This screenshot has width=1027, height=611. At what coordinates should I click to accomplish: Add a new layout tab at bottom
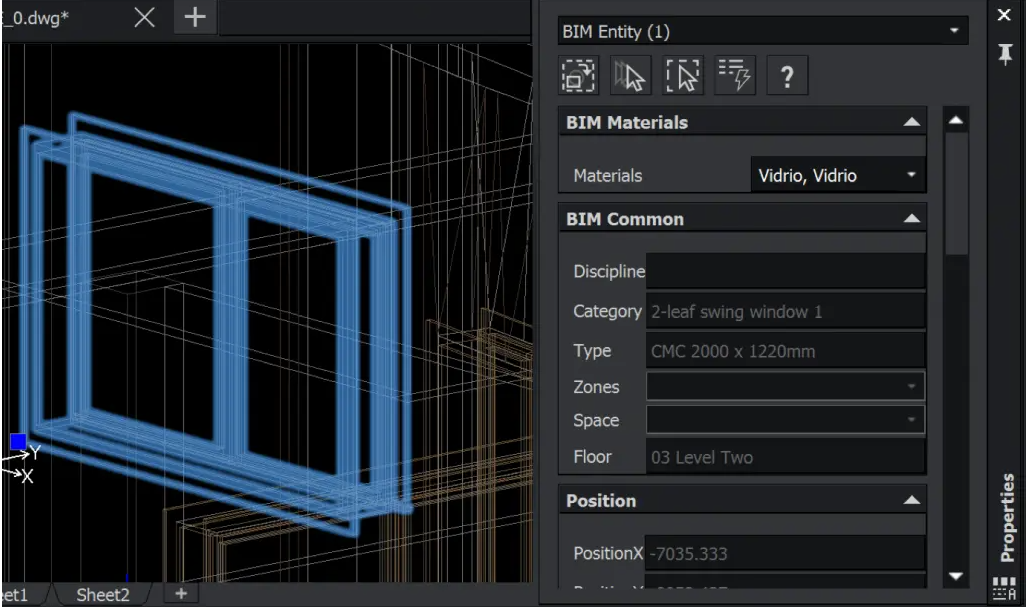point(182,594)
